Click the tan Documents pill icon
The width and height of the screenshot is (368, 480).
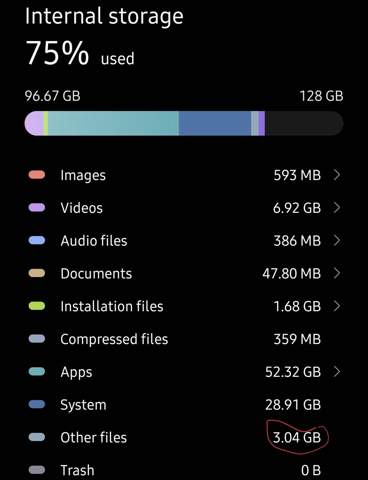37,273
